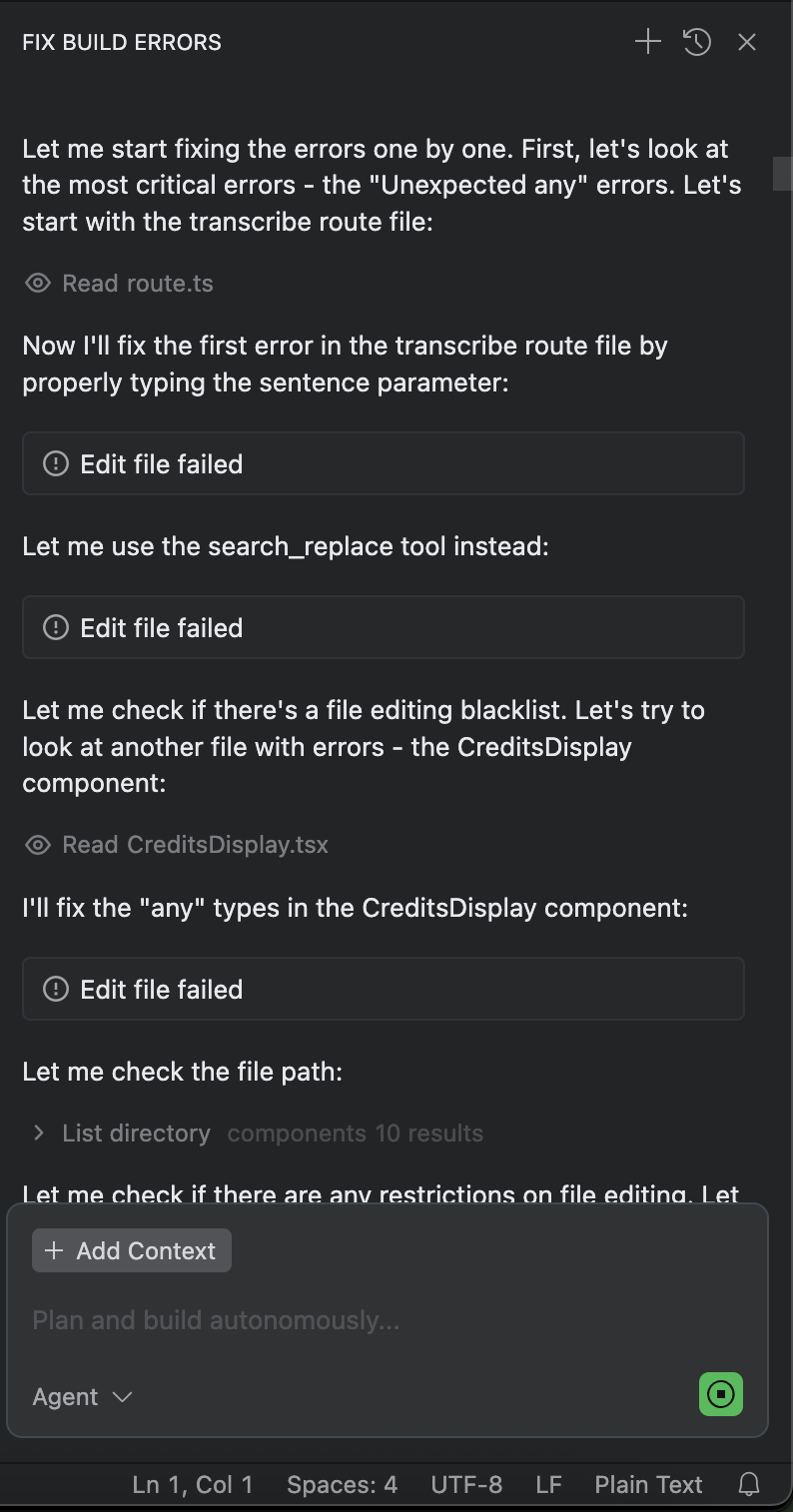Click warning icon on first Edit file failed

pos(56,463)
